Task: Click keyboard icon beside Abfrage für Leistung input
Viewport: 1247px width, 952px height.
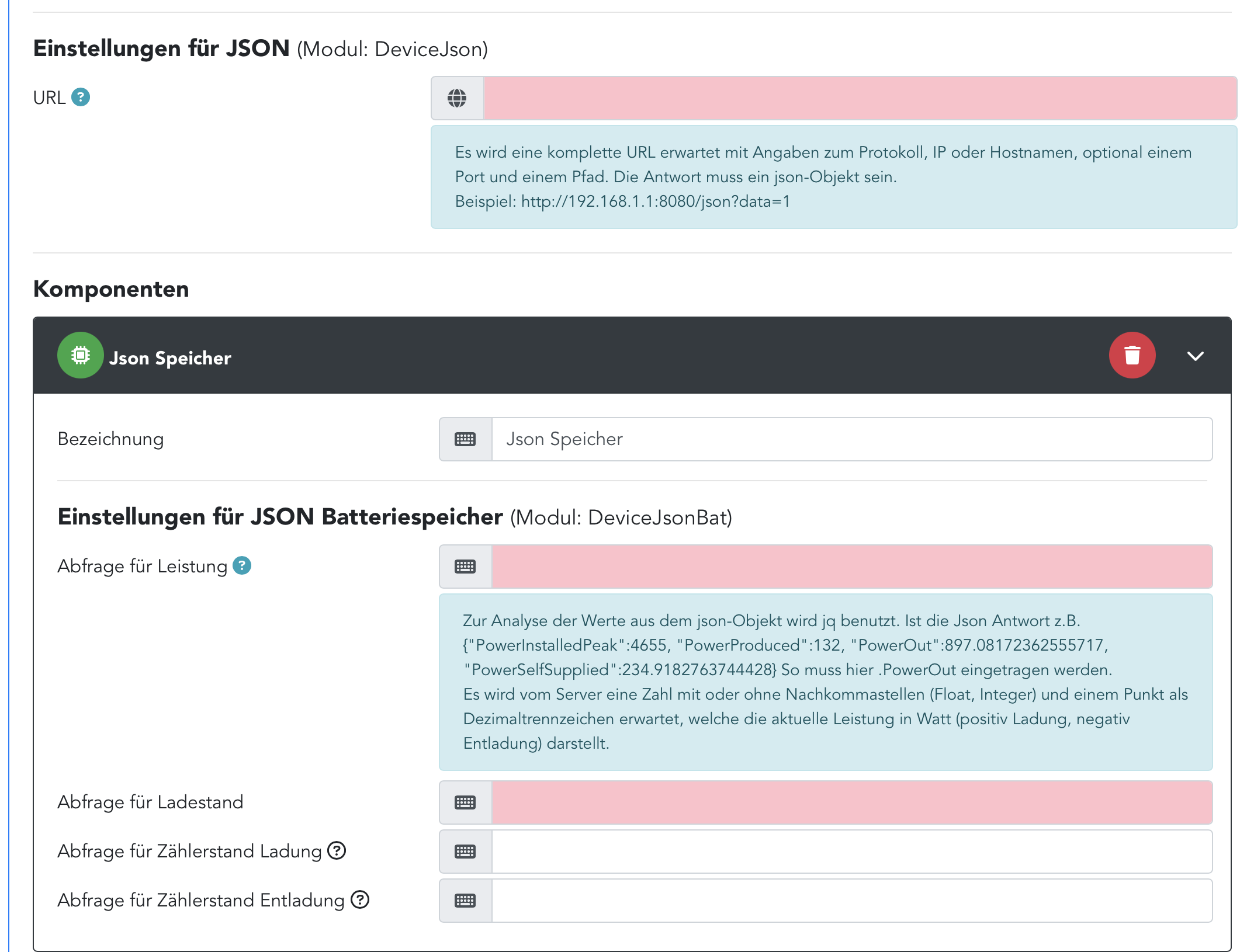Action: (465, 567)
